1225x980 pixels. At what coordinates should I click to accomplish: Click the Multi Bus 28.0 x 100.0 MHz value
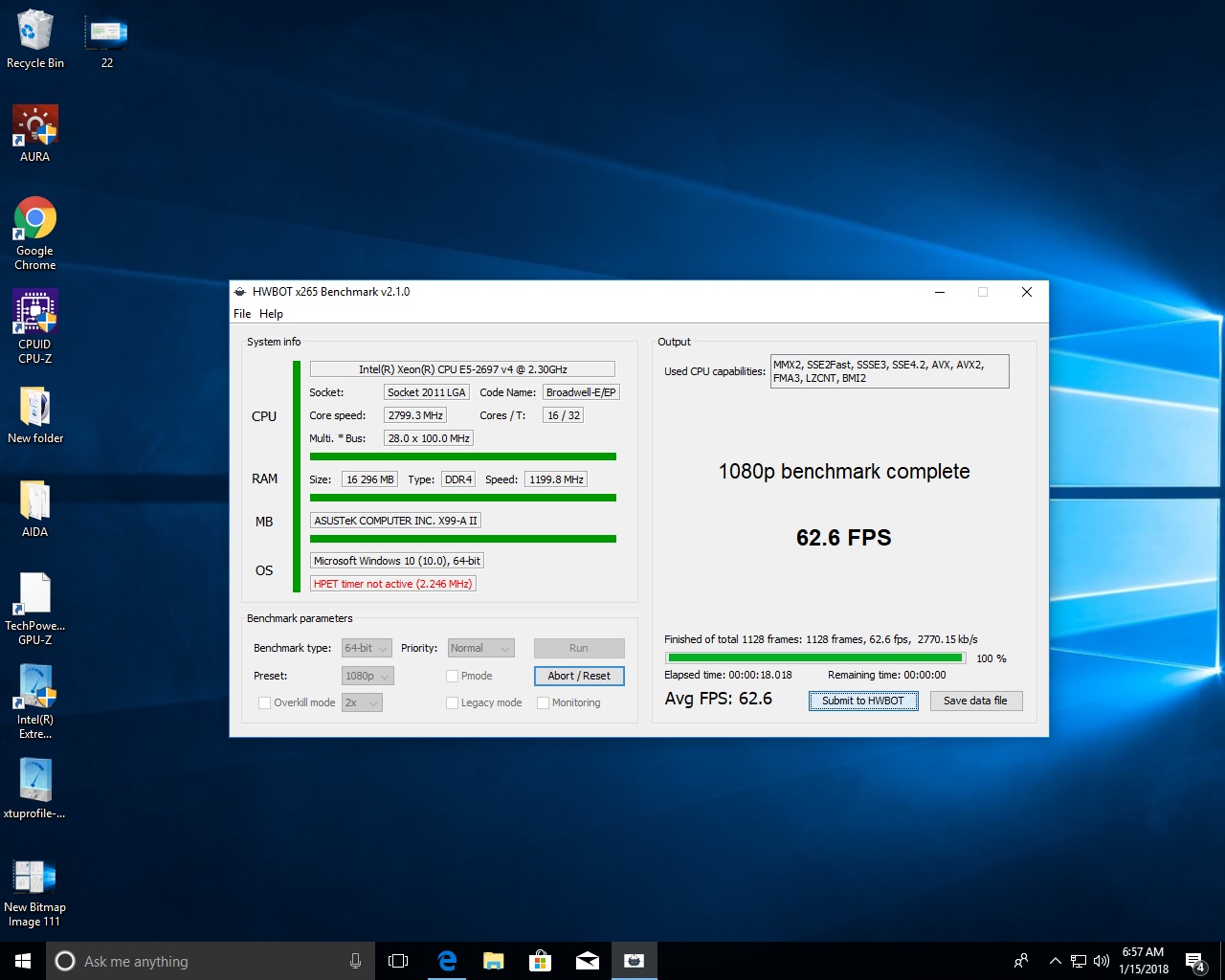(429, 438)
